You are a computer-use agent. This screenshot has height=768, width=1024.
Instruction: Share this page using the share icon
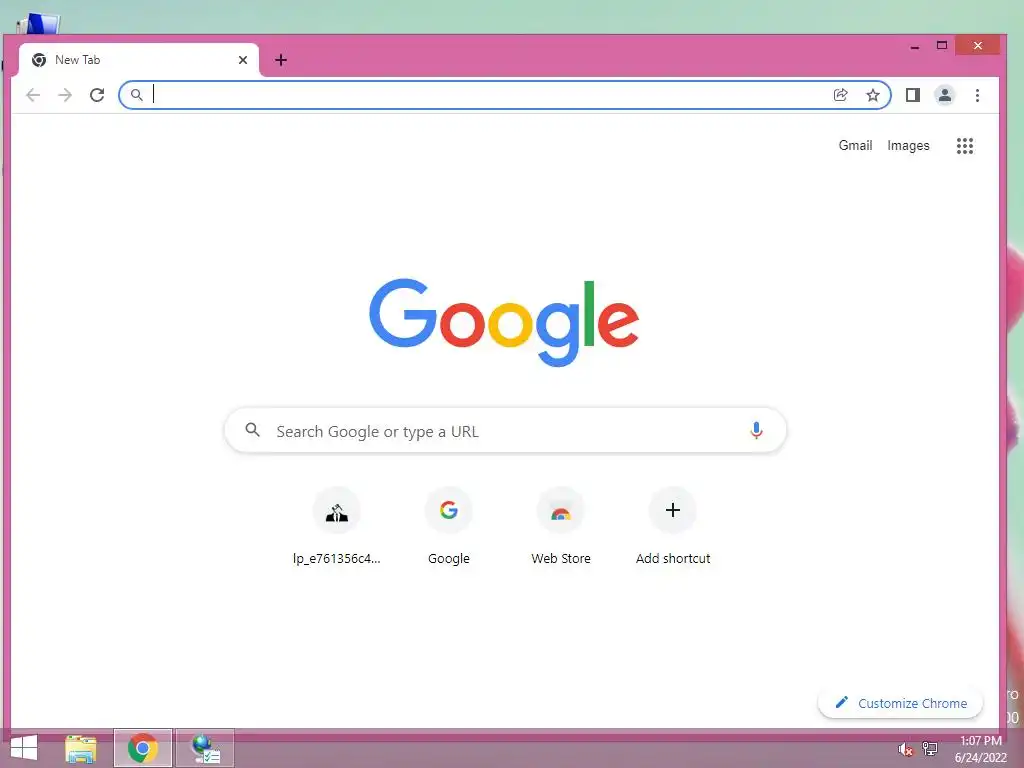pyautogui.click(x=840, y=95)
